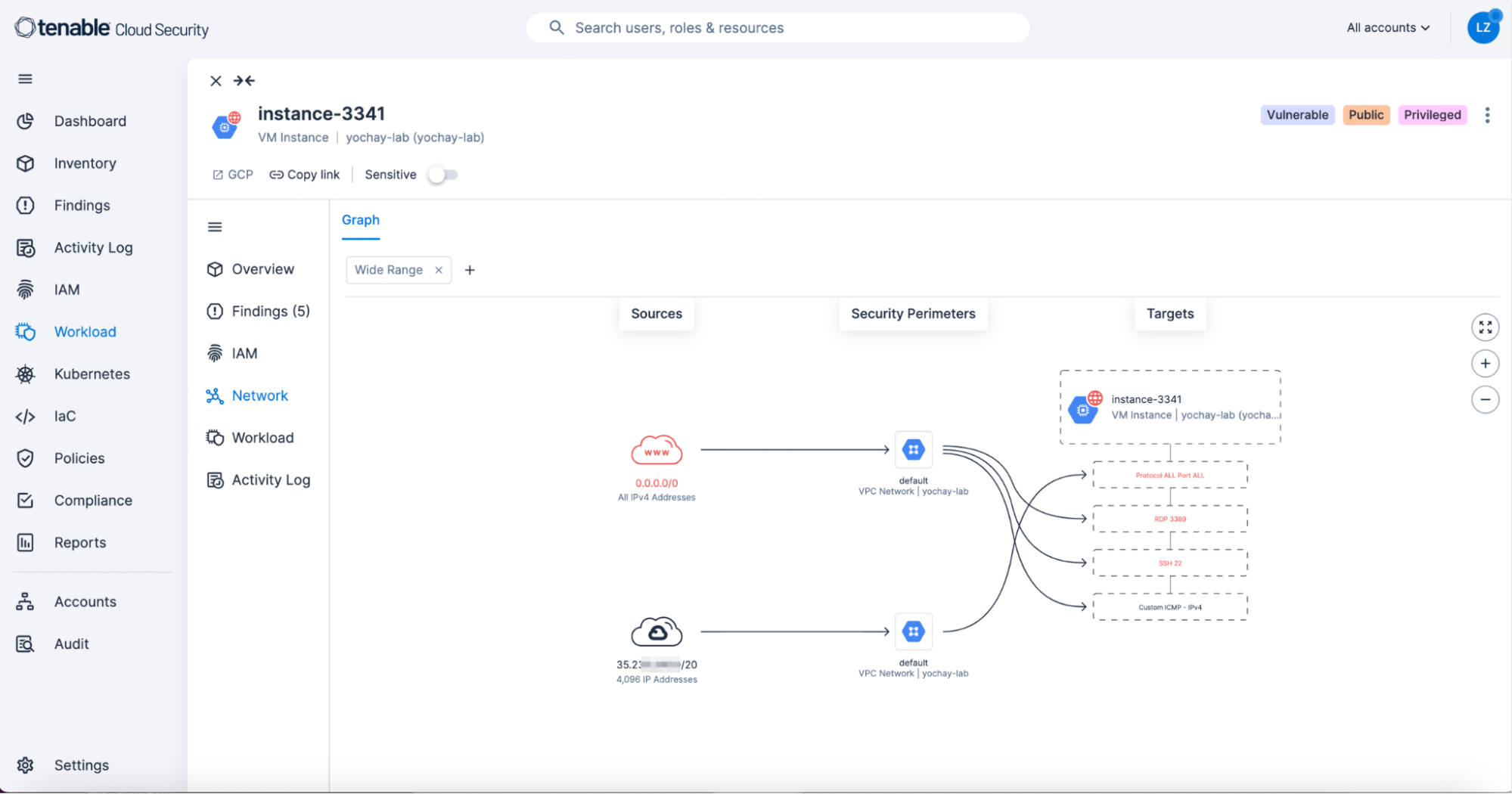Image resolution: width=1512 pixels, height=794 pixels.
Task: Remove the Wide Range filter chip
Action: [x=439, y=269]
